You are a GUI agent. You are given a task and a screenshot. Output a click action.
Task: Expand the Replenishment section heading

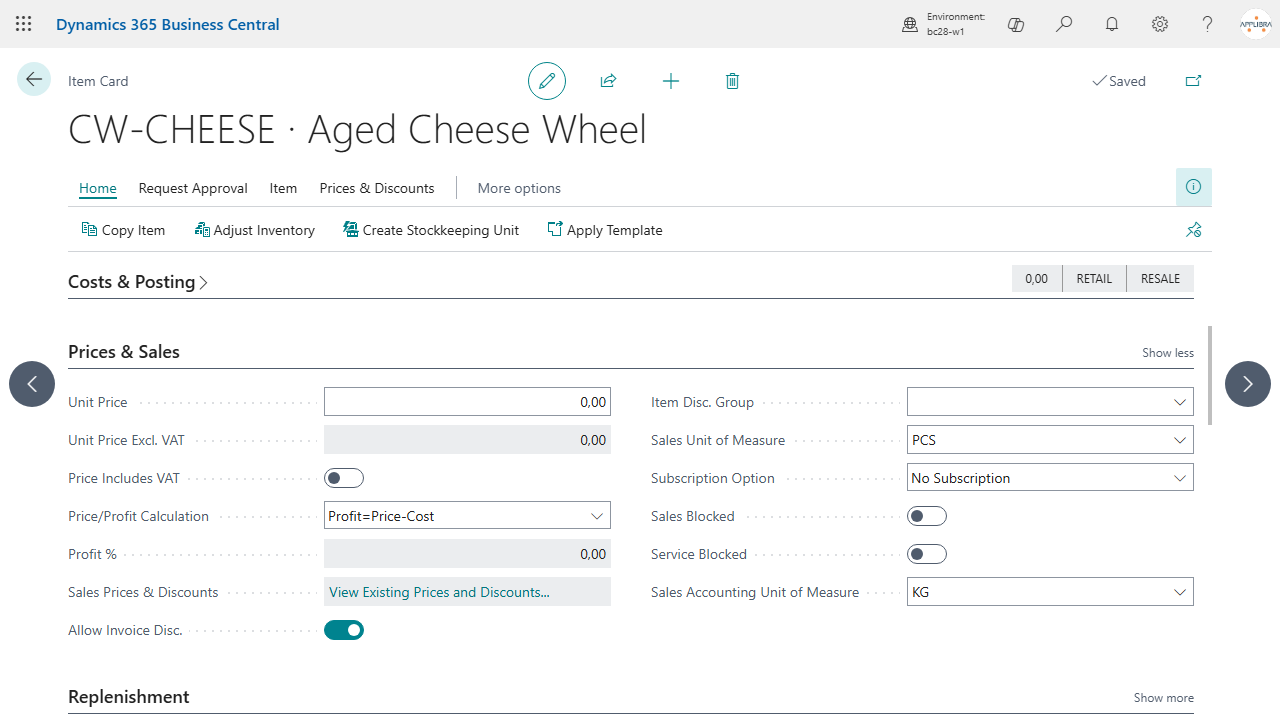point(129,697)
